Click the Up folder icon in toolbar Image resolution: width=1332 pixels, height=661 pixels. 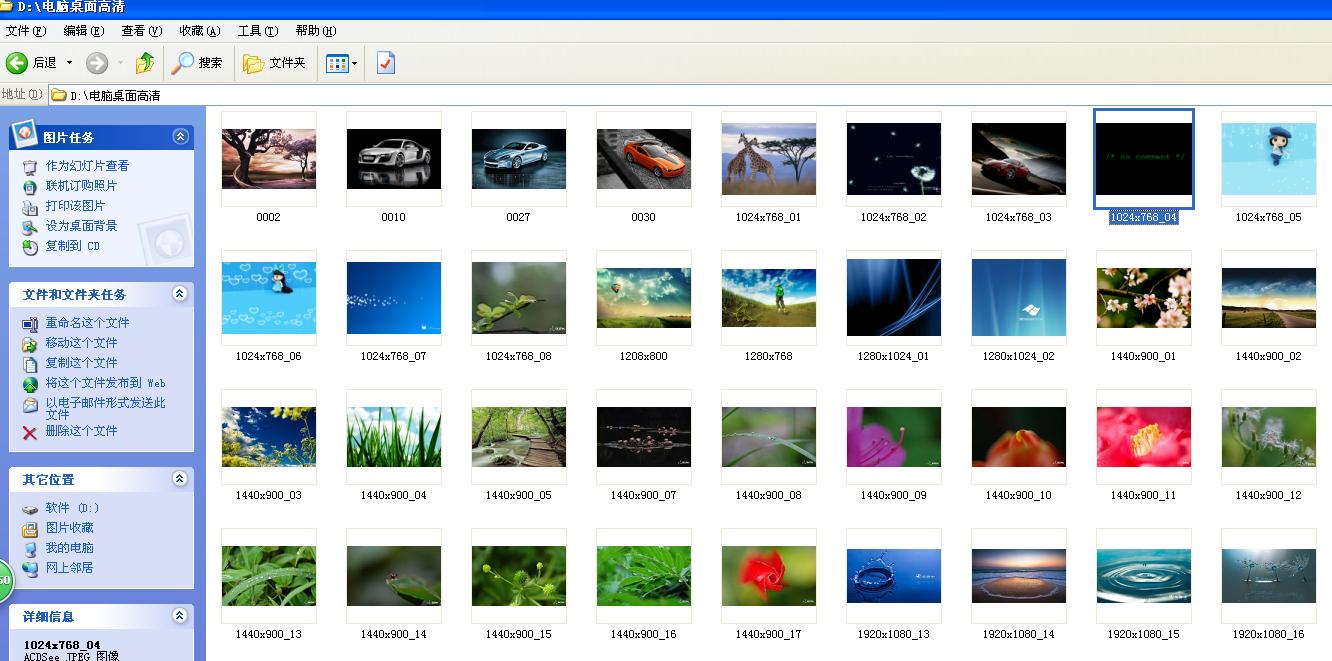tap(145, 63)
